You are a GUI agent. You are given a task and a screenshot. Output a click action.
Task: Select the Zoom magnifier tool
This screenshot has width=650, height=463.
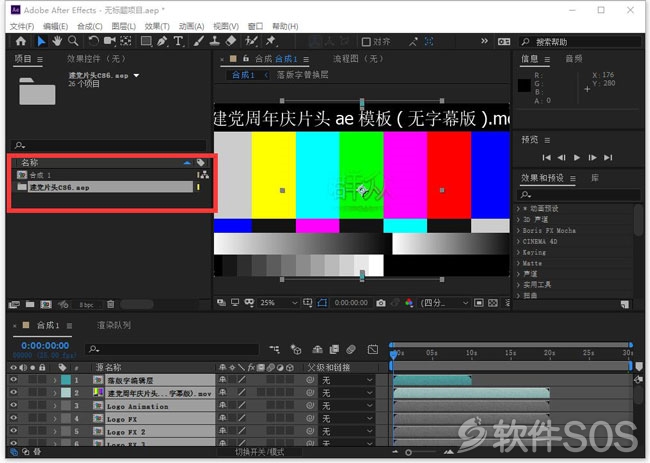pos(73,41)
